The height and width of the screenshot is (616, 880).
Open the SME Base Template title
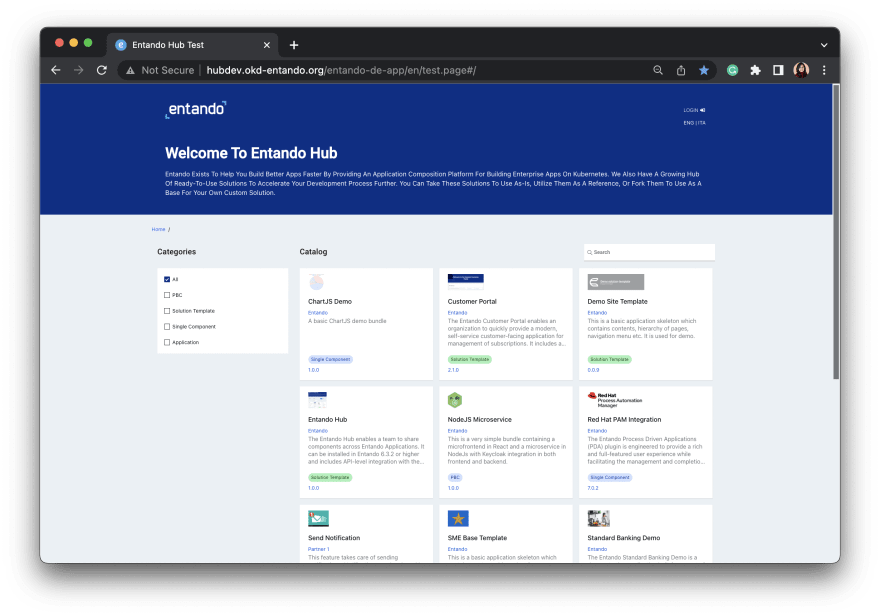[477, 538]
